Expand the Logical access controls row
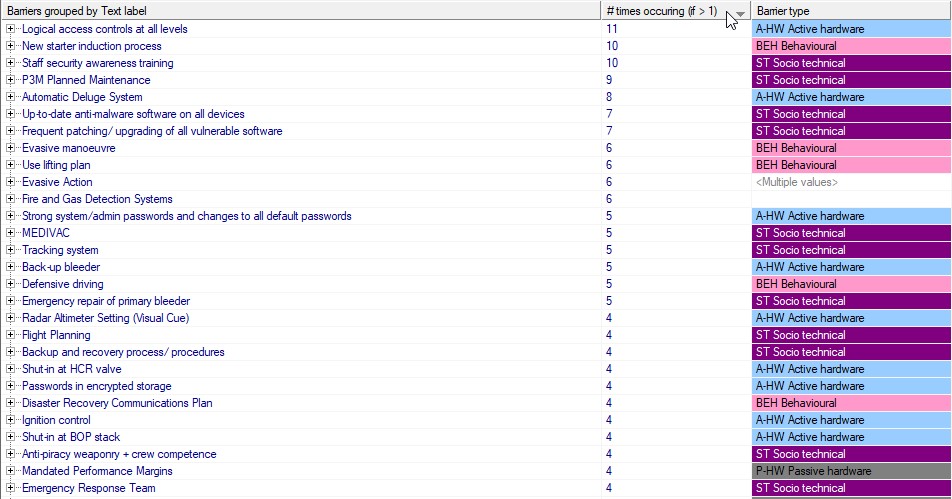Viewport: 952px width, 499px height. [x=11, y=29]
